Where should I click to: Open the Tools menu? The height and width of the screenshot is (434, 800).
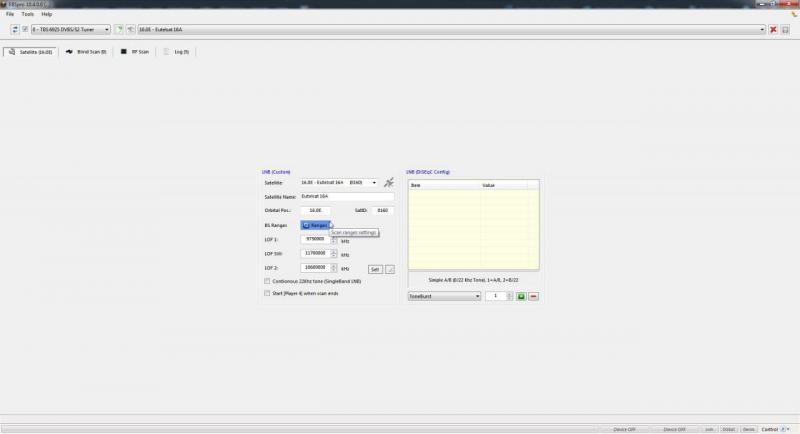click(x=28, y=14)
